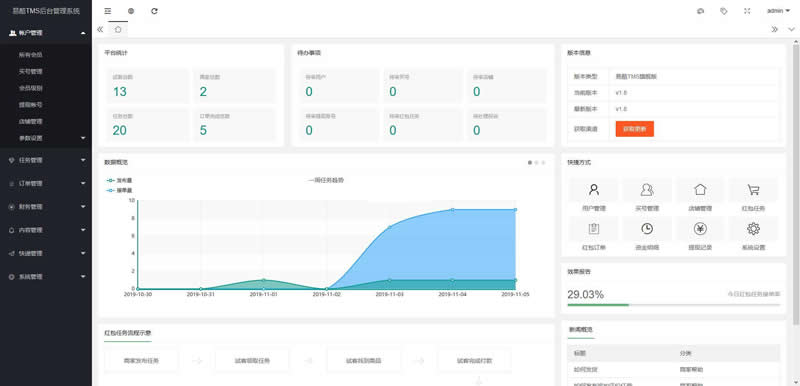Toggle the first chart legend series
The width and height of the screenshot is (800, 386).
(119, 181)
